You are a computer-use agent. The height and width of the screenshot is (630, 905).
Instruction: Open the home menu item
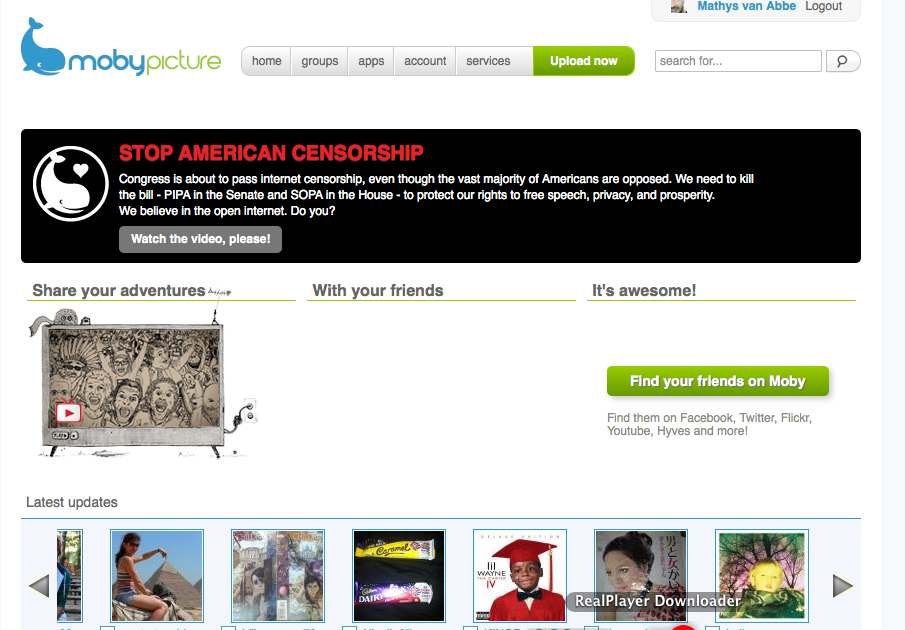tap(266, 61)
